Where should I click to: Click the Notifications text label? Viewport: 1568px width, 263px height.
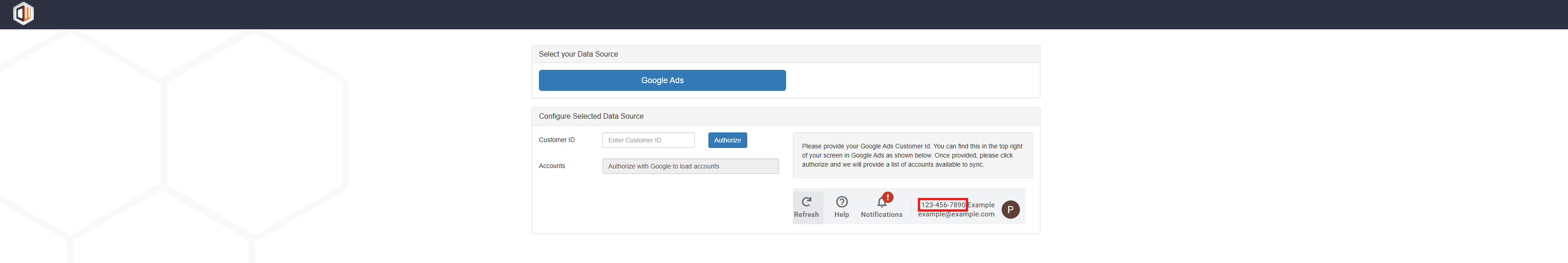click(x=882, y=215)
